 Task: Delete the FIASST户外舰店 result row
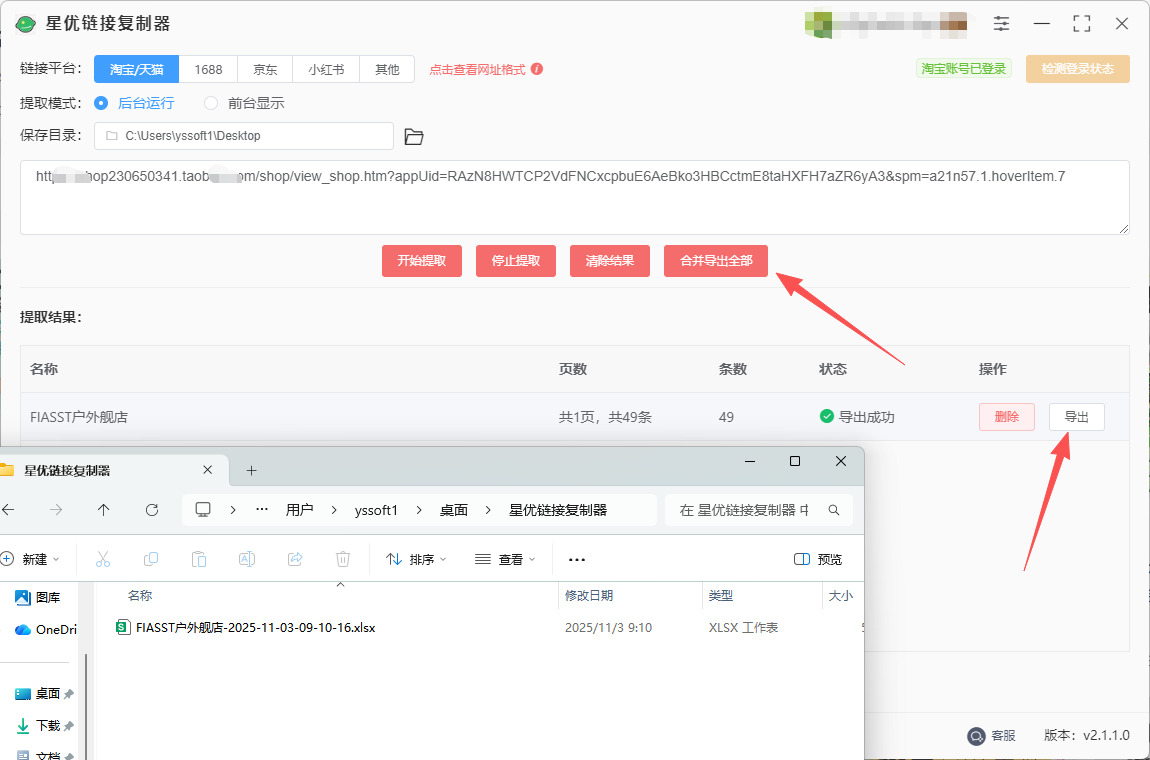point(1007,417)
